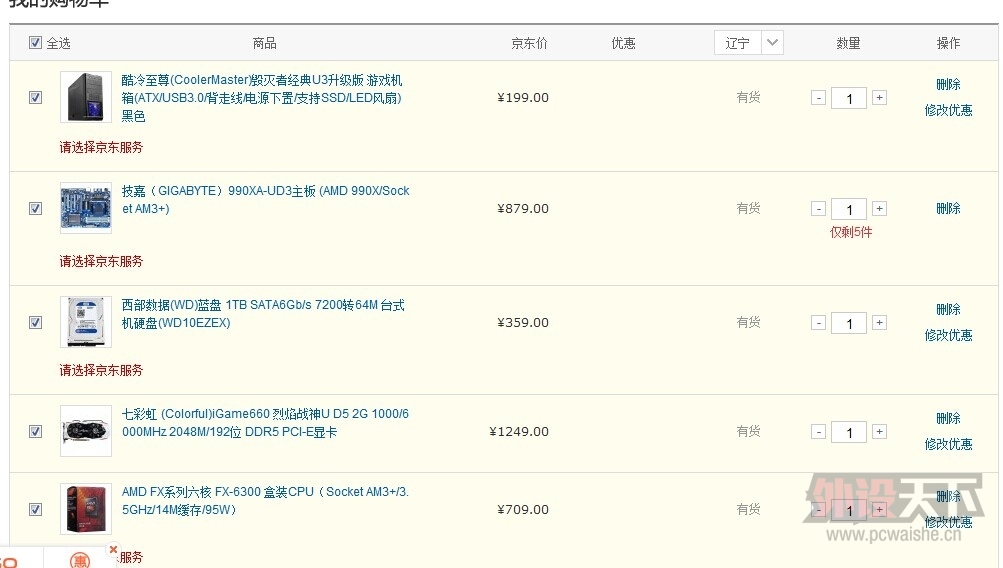This screenshot has height=568, width=1003.
Task: Delete the WD hard drive with 删除
Action: (948, 310)
